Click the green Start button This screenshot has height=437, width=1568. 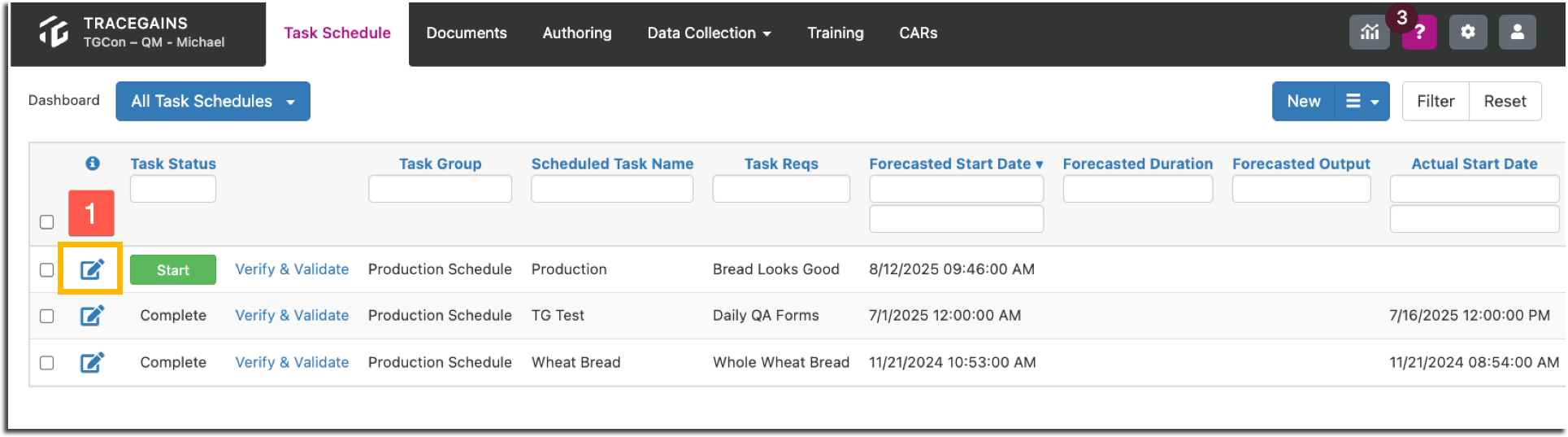173,269
